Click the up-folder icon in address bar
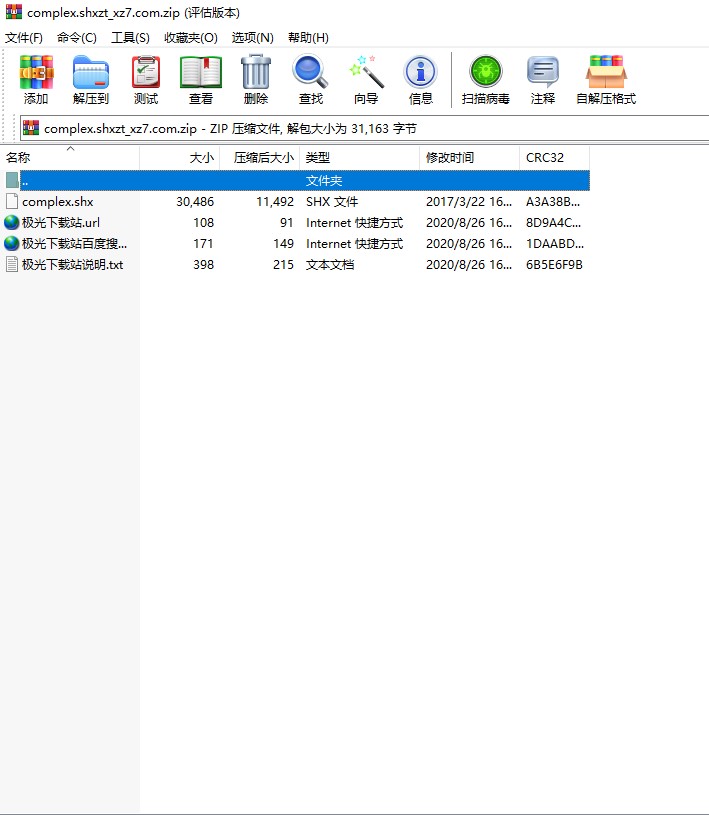 (x=31, y=128)
